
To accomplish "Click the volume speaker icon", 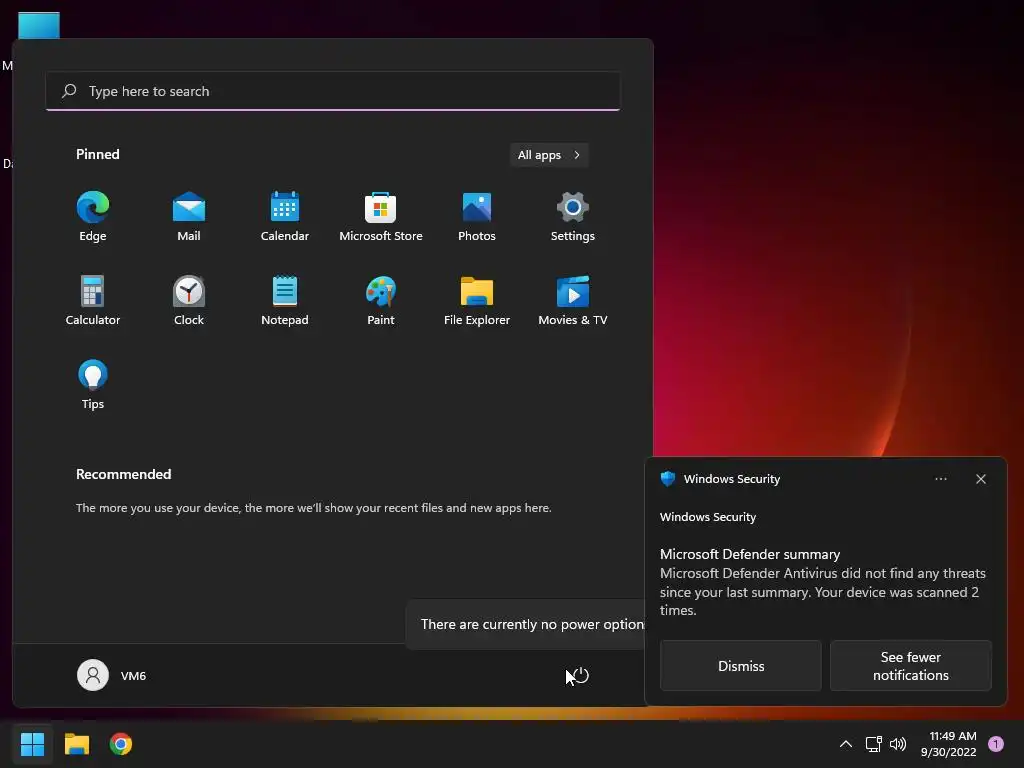I will pos(898,744).
